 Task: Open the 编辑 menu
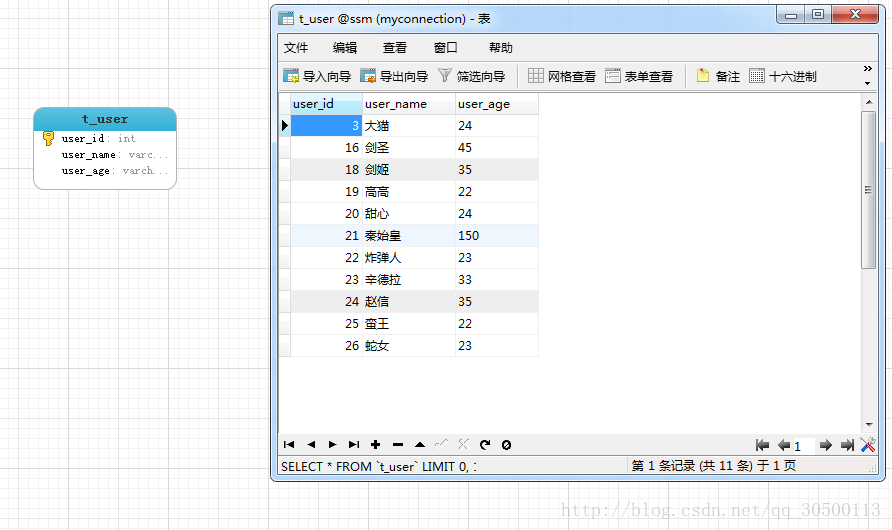[345, 48]
